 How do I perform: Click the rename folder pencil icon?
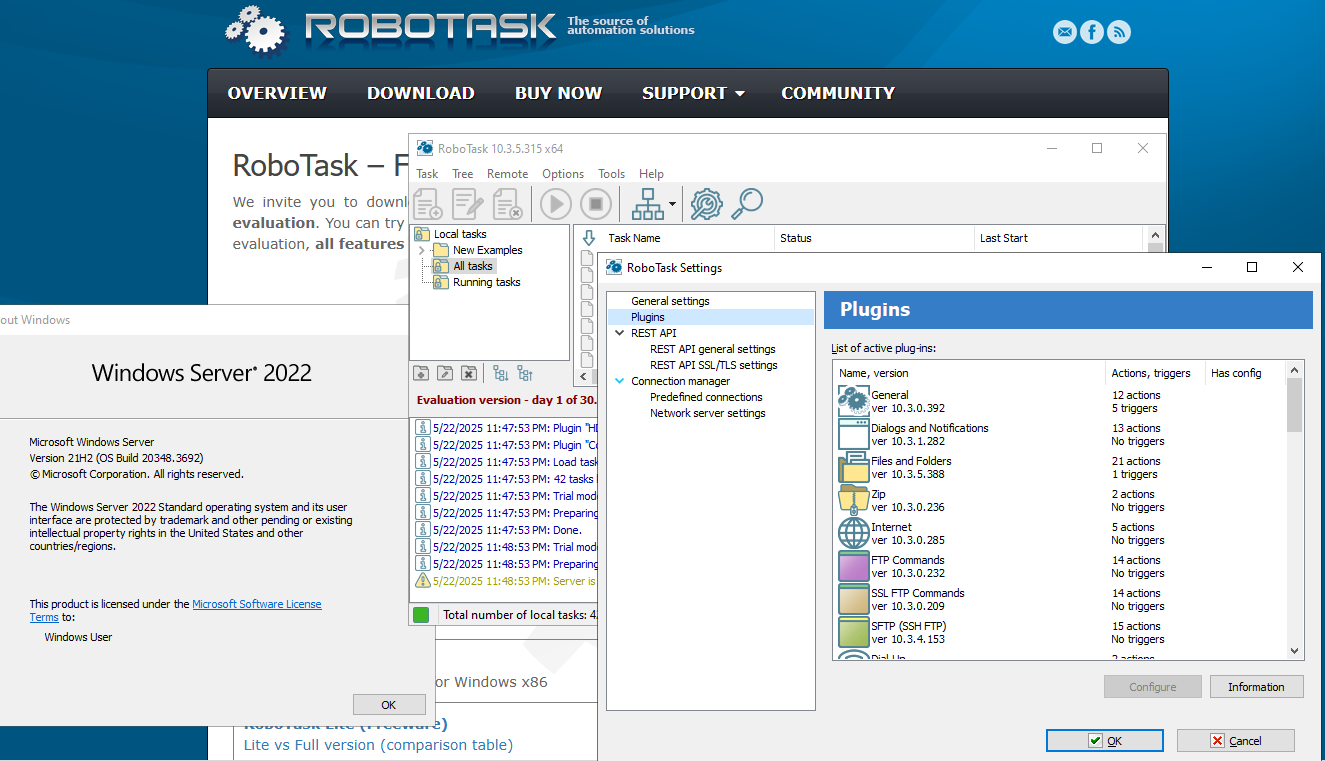pos(445,372)
